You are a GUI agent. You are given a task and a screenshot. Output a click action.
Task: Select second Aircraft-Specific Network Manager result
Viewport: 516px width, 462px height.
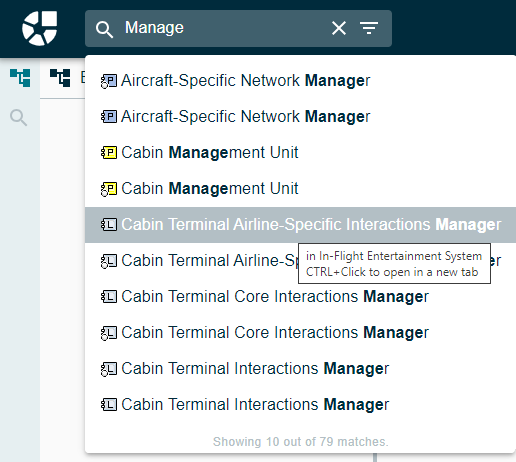300,117
